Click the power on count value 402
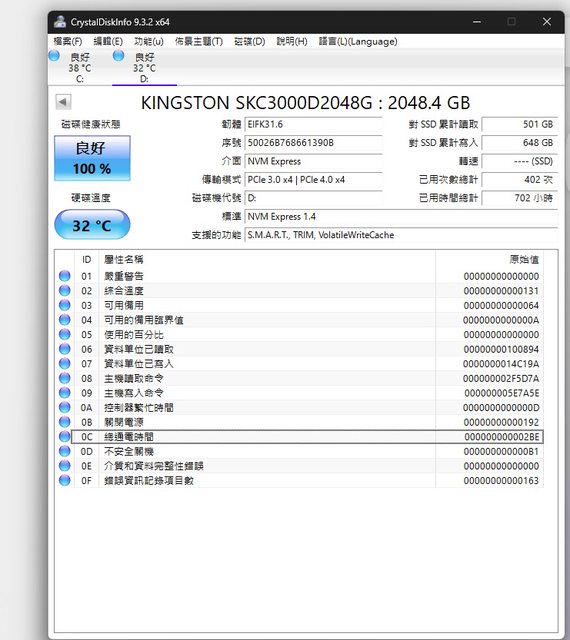This screenshot has height=640, width=570. (520, 180)
